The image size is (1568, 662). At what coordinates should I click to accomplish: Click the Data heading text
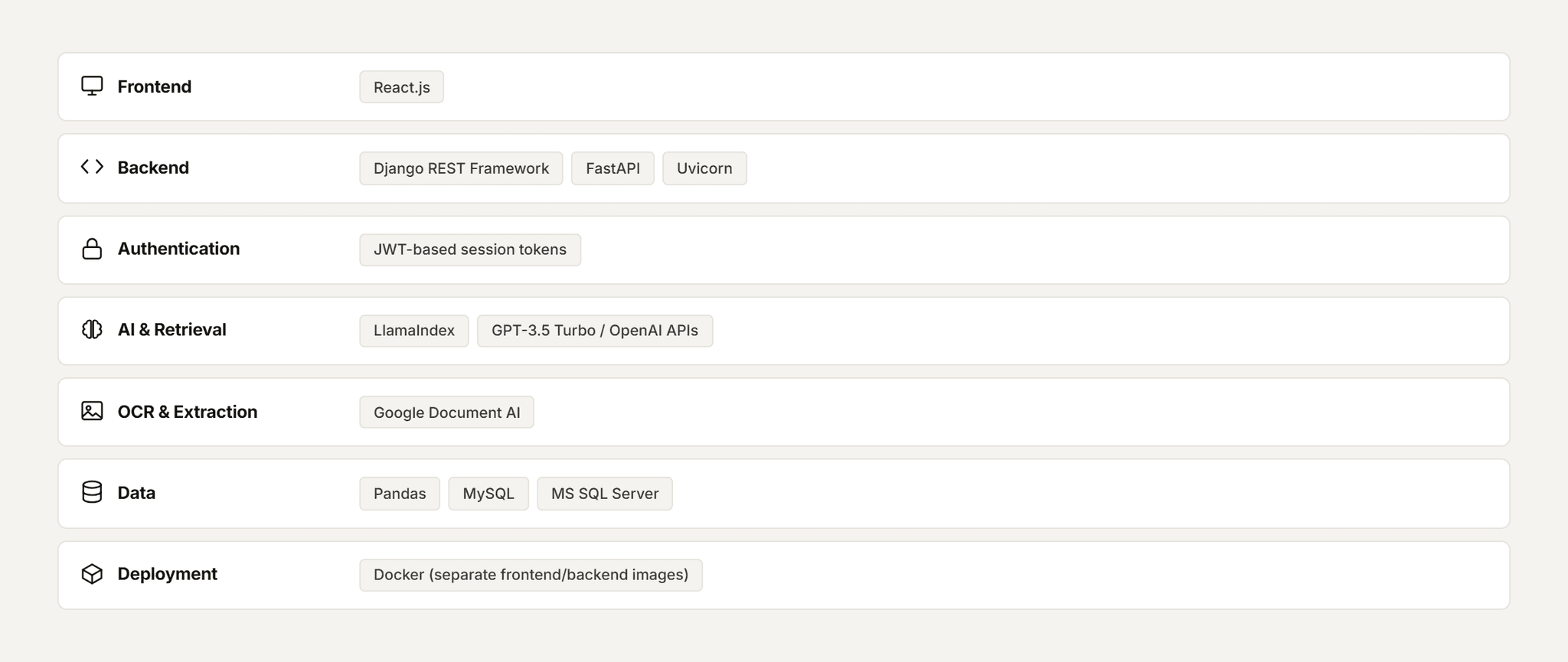tap(136, 493)
